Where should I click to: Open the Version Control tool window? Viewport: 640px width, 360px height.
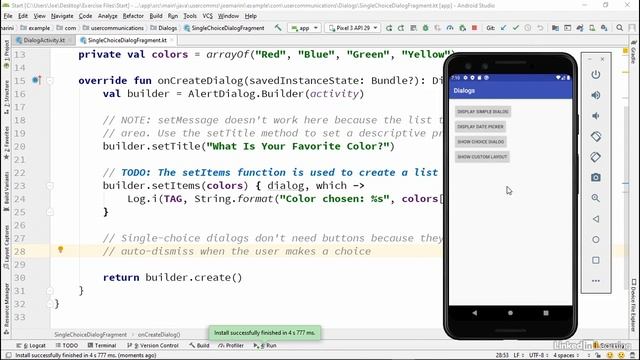click(153, 345)
